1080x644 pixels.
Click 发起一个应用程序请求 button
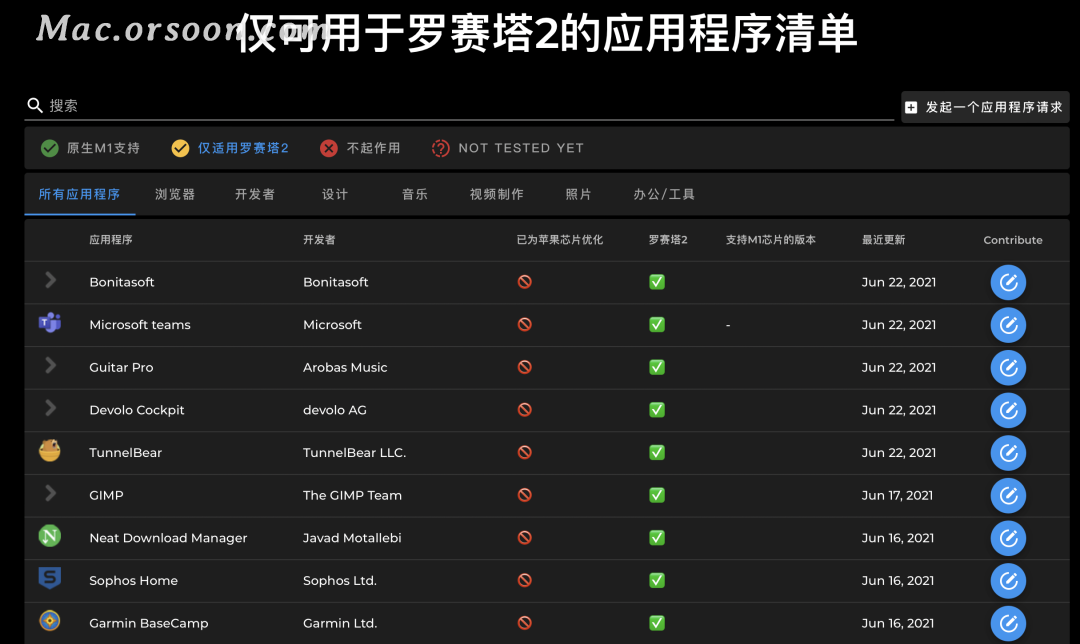click(985, 107)
